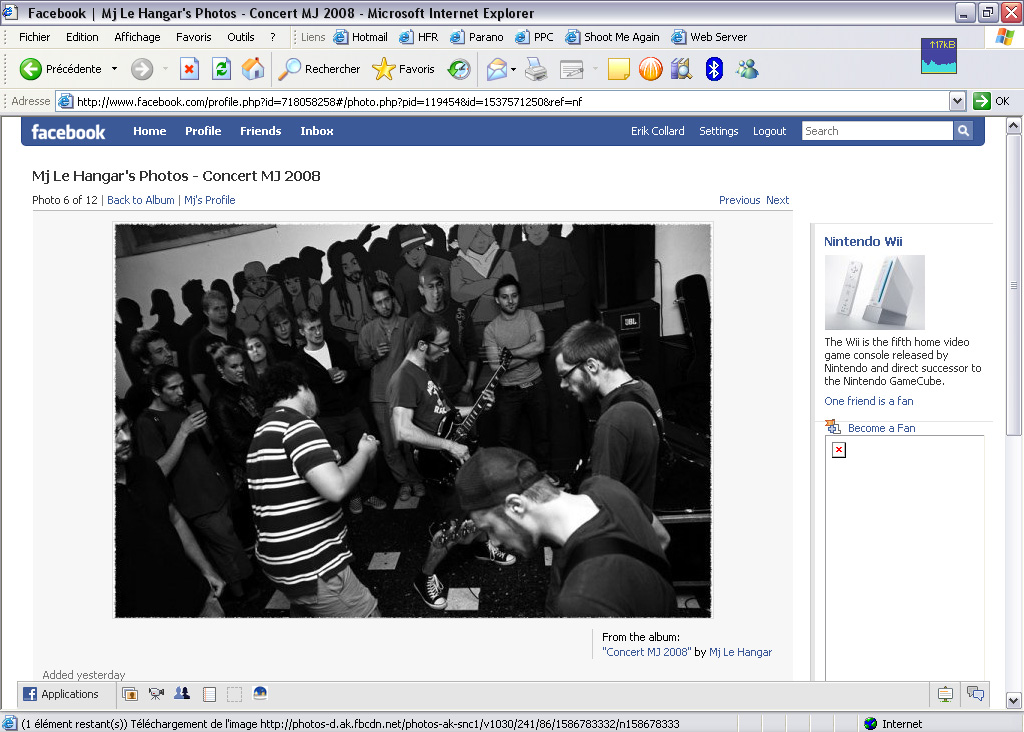The width and height of the screenshot is (1024, 732).
Task: Open the Web Server links shortcut
Action: (x=709, y=37)
